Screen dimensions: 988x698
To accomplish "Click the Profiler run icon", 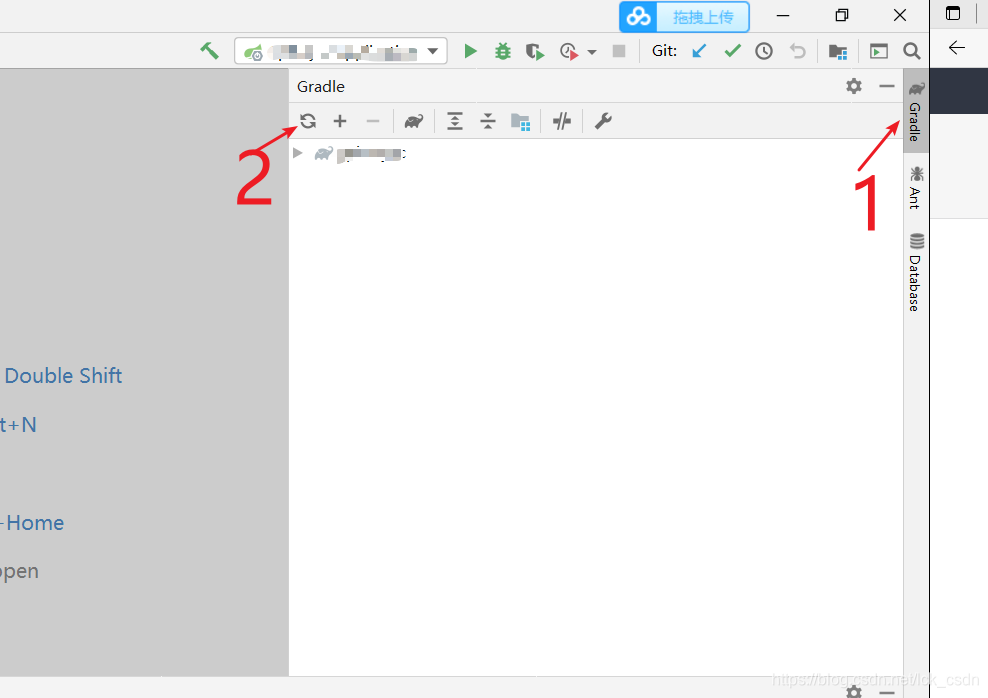I will (x=569, y=52).
